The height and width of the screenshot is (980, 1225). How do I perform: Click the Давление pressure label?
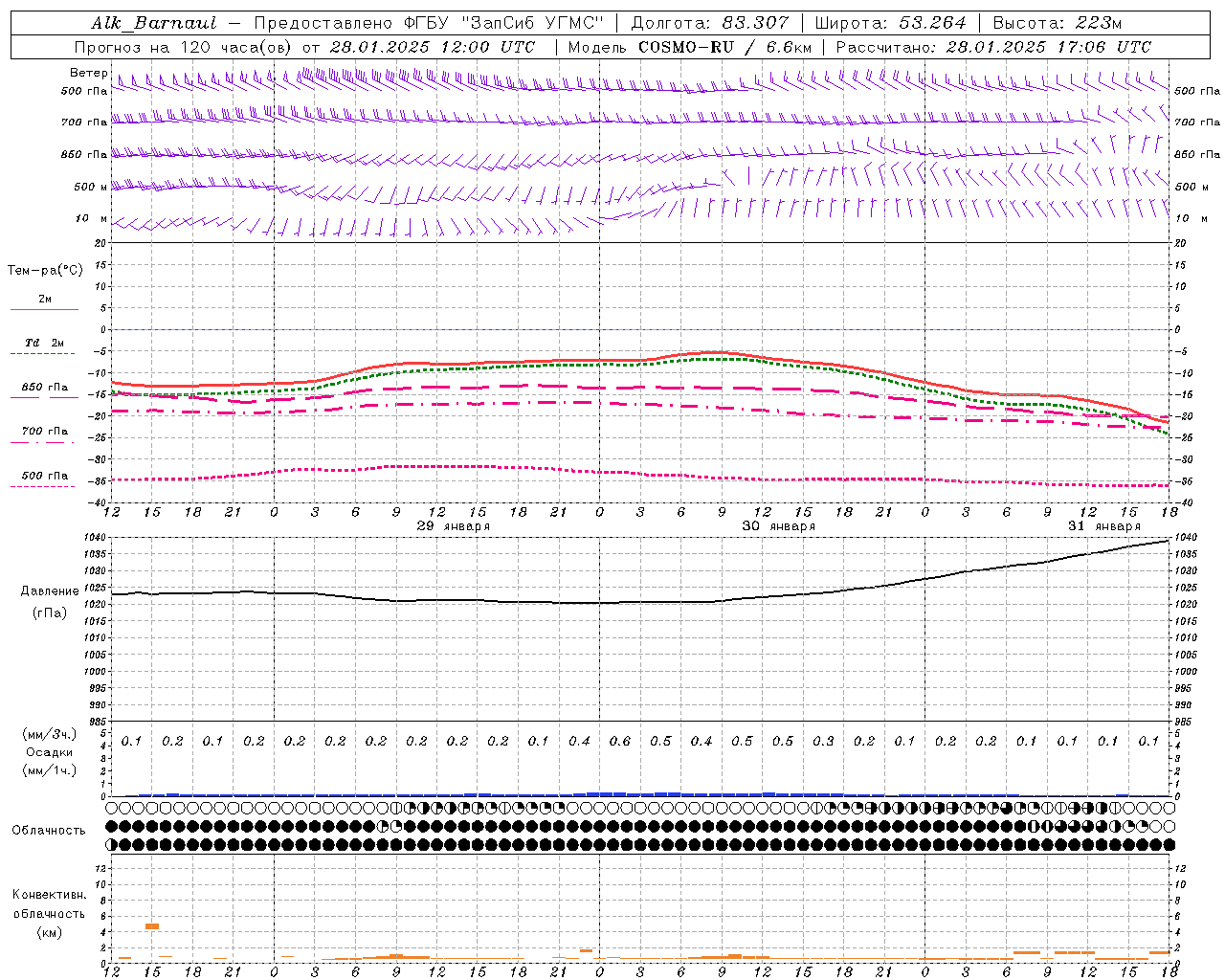(x=50, y=591)
